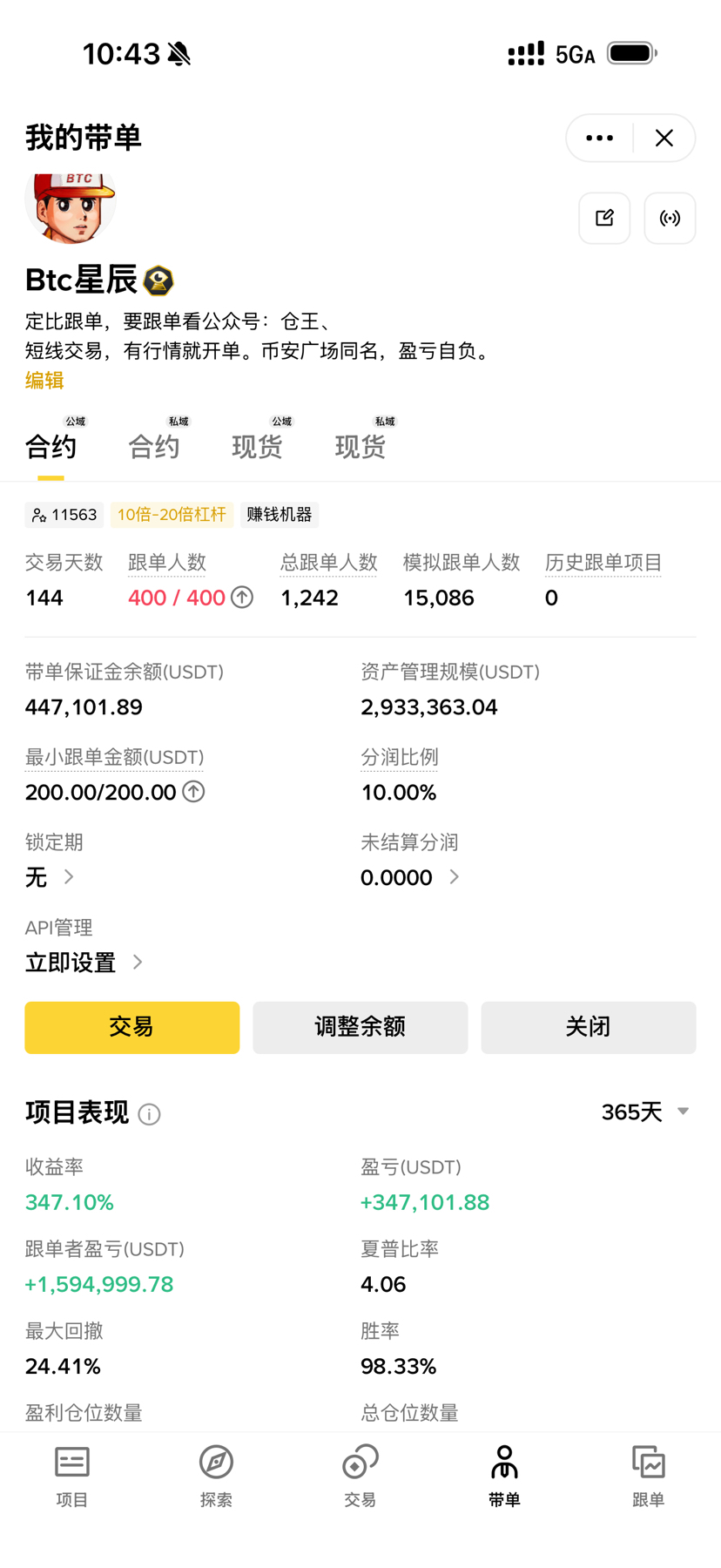
Task: Tap the Btc星辰 profile avatar
Action: click(x=71, y=207)
